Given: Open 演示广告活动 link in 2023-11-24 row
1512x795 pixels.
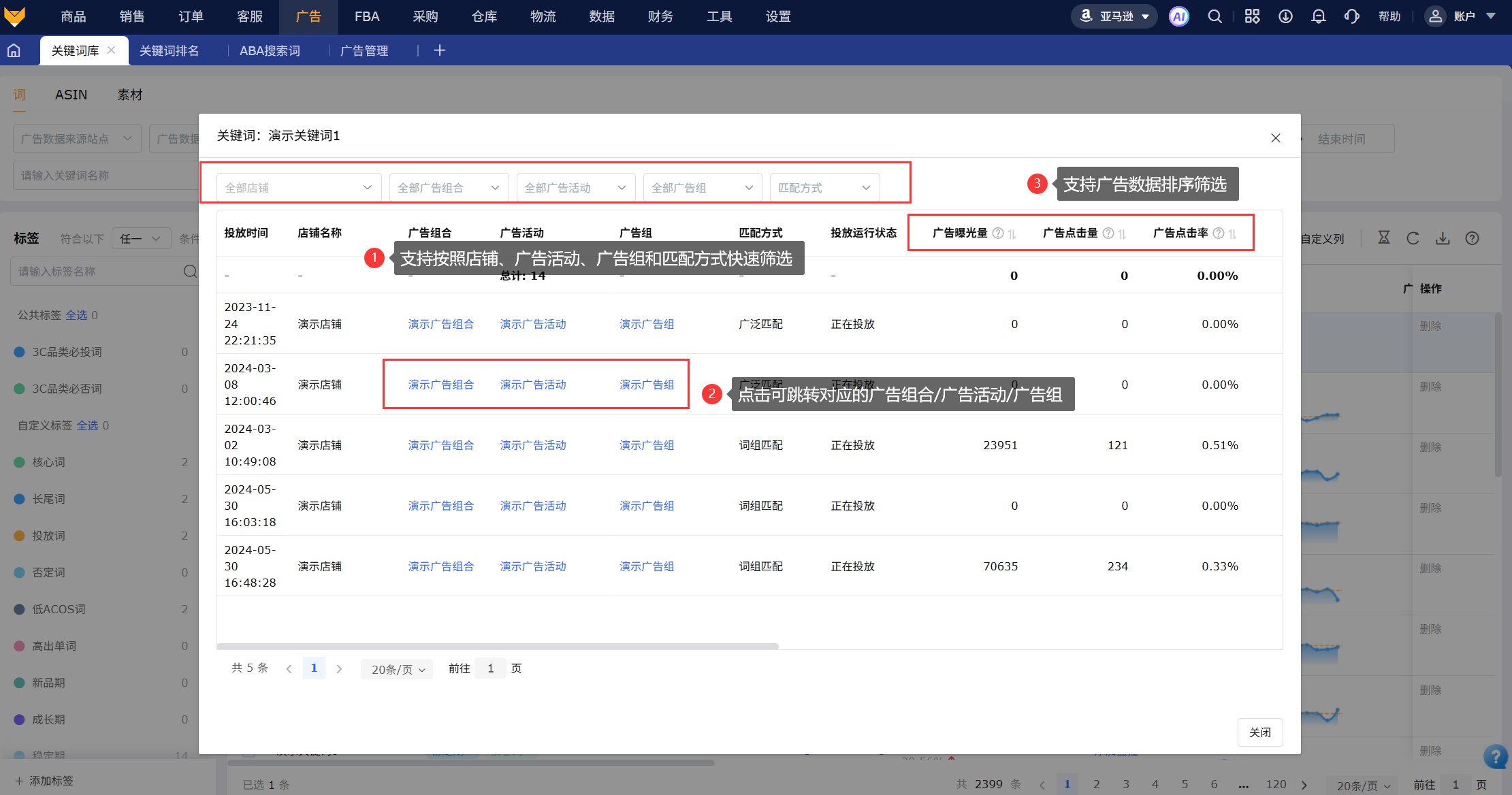Looking at the screenshot, I should tap(533, 324).
